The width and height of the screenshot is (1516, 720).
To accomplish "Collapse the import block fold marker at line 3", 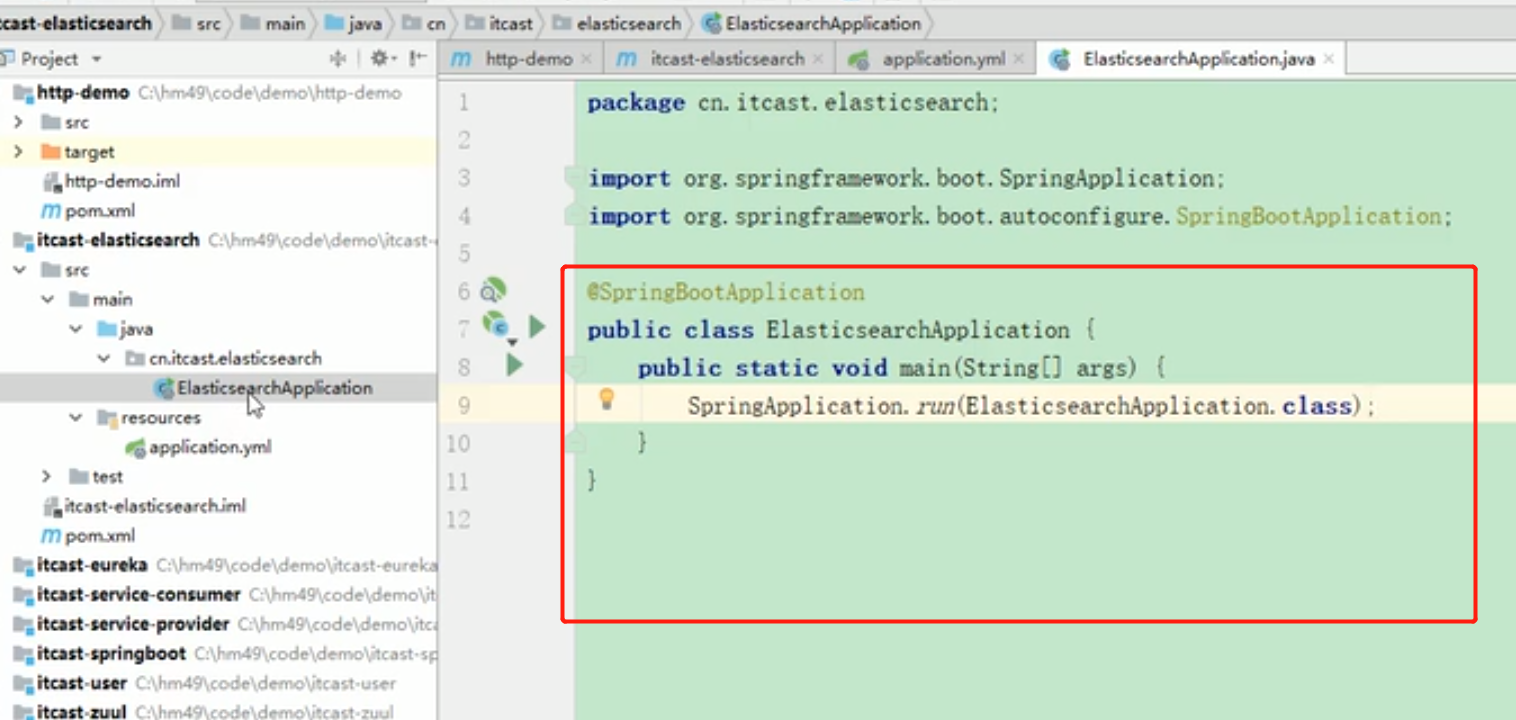I will (573, 178).
